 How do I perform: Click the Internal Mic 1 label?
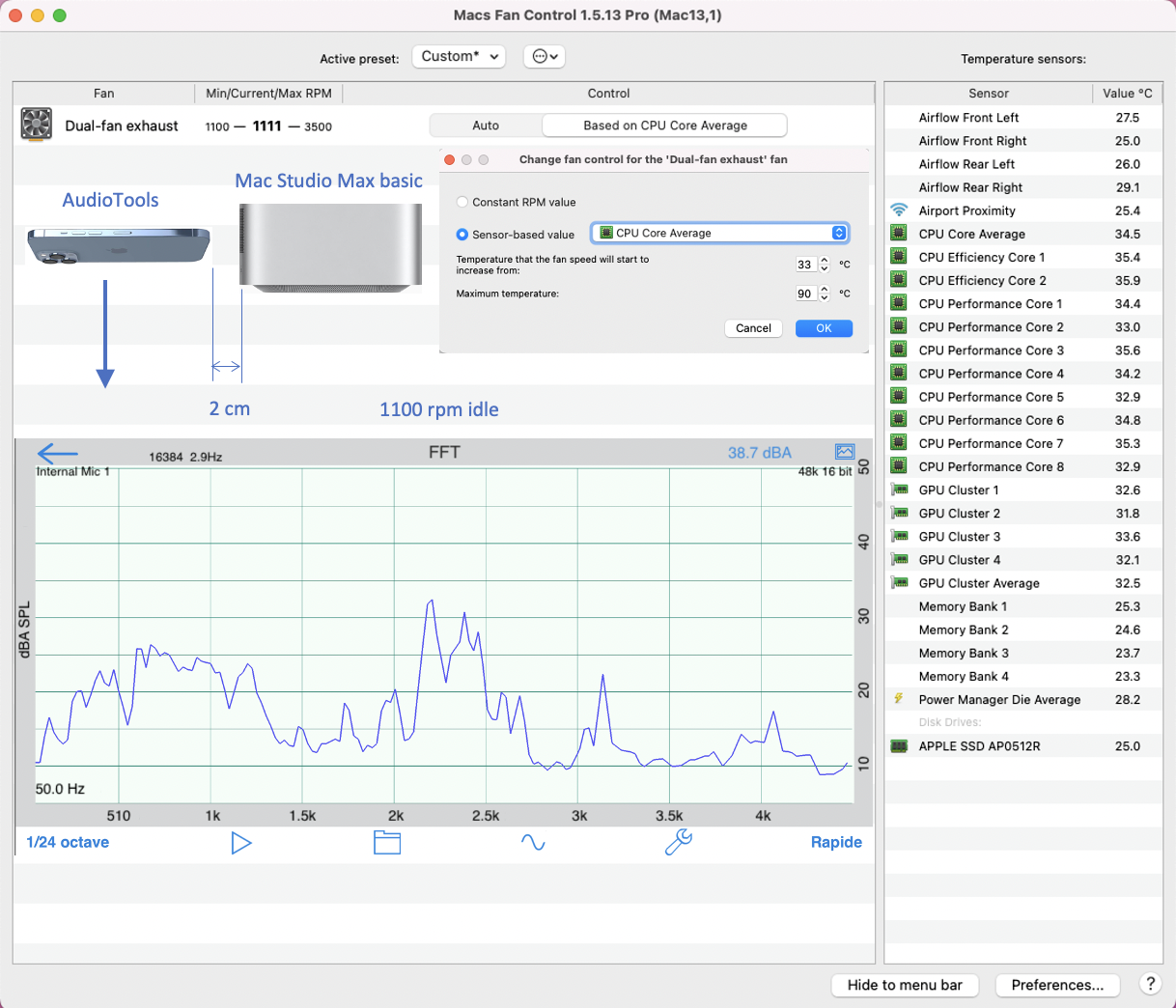(73, 471)
